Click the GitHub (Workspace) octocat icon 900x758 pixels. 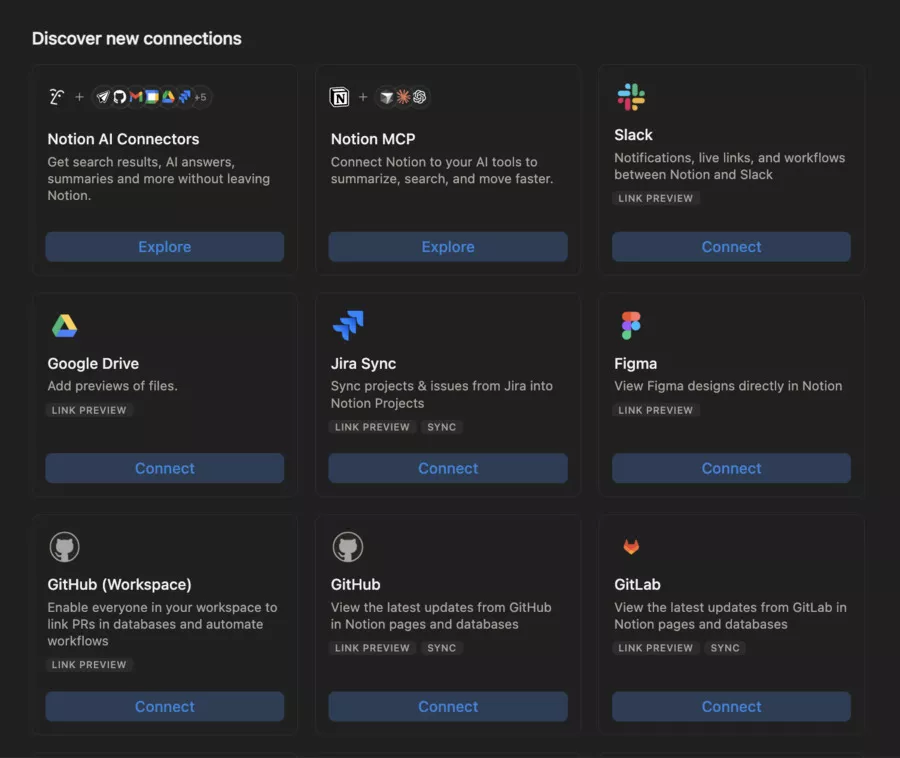point(64,547)
